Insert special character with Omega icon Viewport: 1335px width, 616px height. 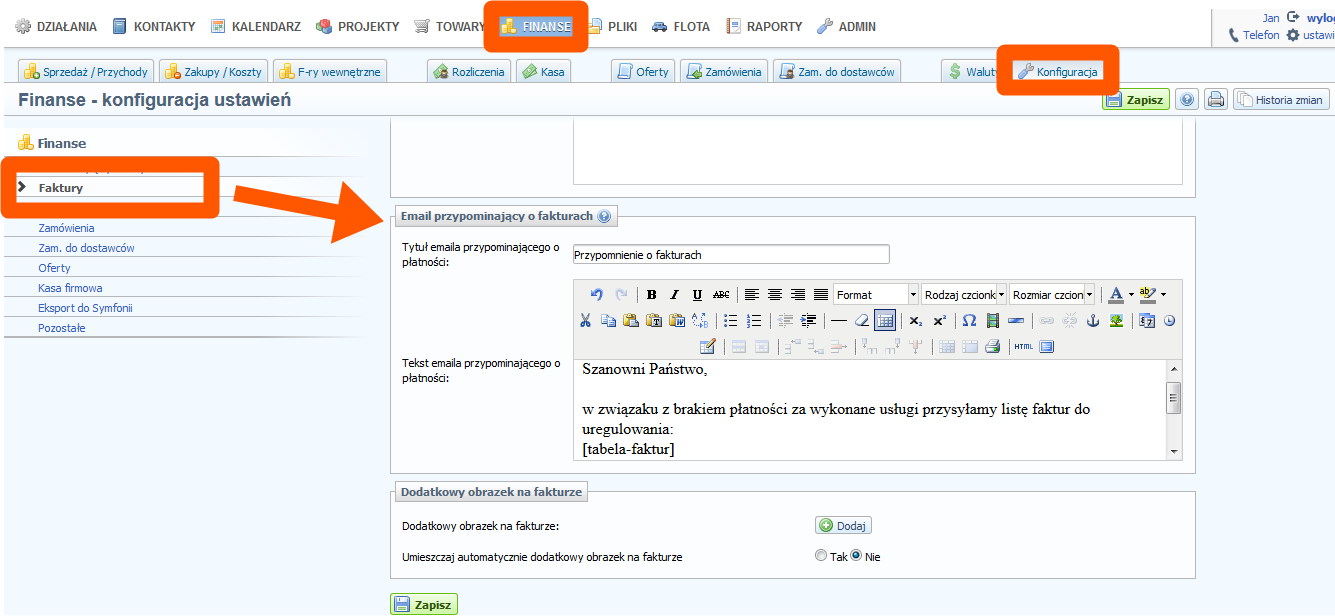pos(968,321)
